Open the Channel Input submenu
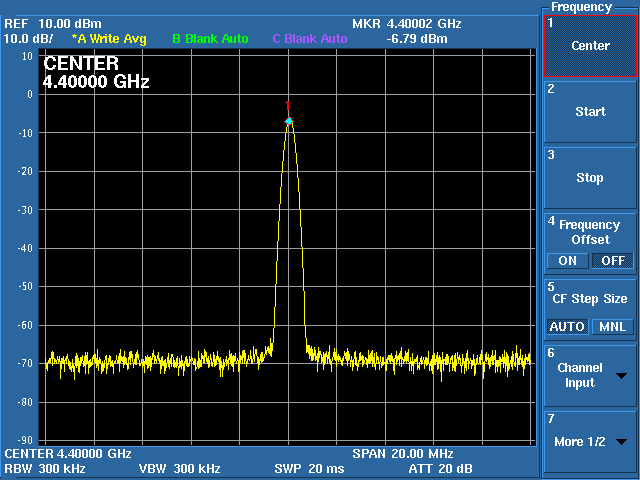 [x=590, y=376]
